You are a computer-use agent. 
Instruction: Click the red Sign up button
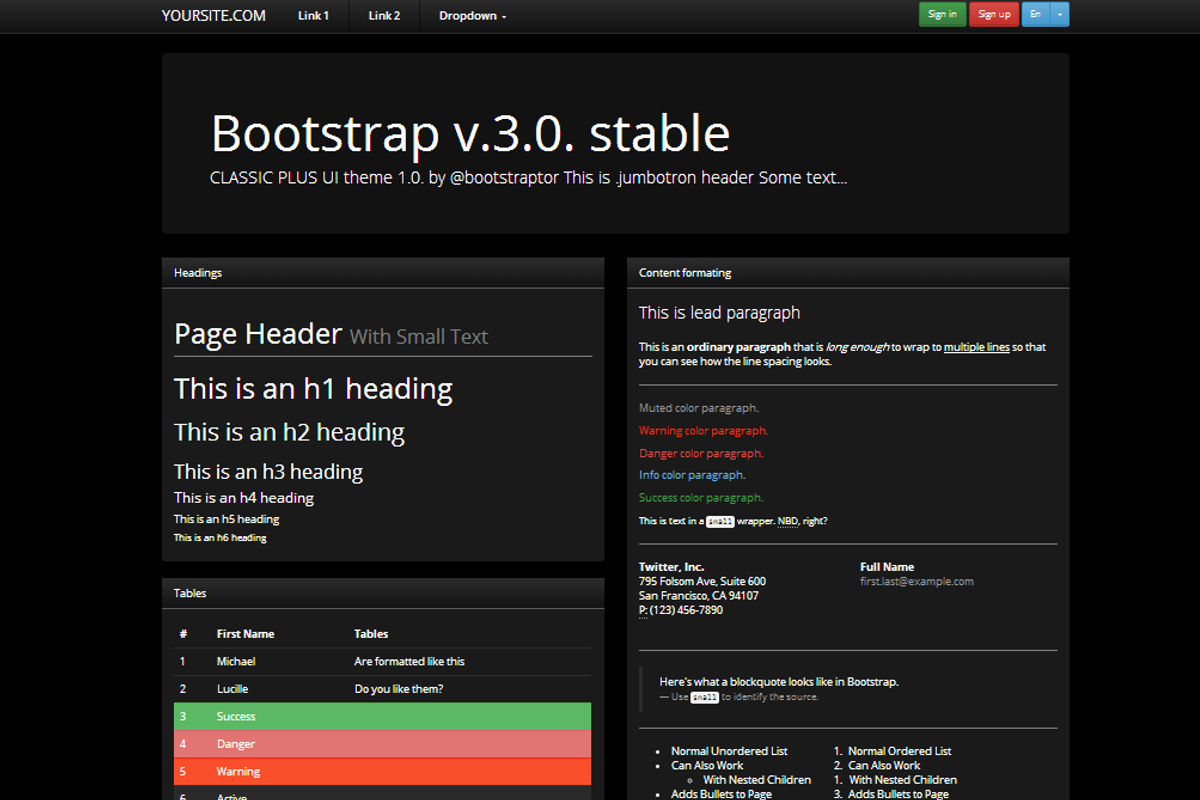[994, 14]
